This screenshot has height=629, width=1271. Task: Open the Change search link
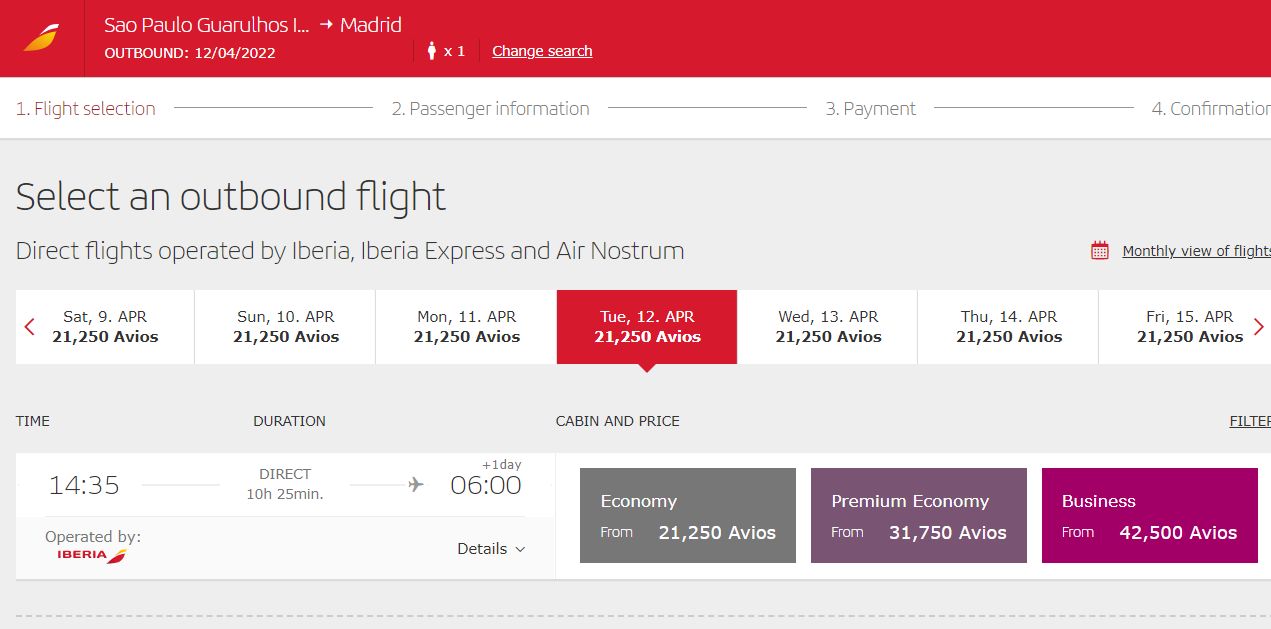pyautogui.click(x=542, y=51)
